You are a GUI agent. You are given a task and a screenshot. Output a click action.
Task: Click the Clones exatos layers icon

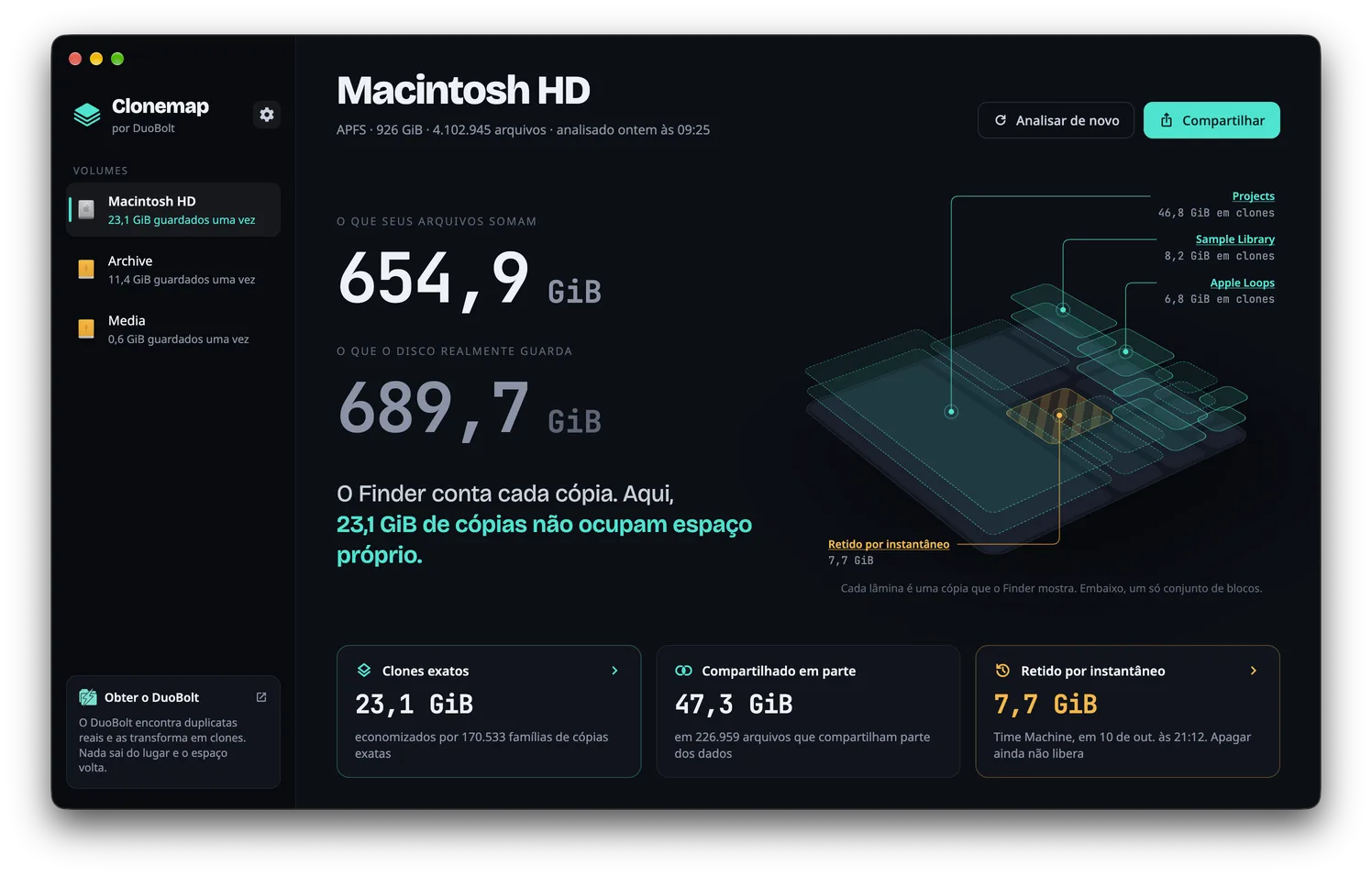(364, 671)
